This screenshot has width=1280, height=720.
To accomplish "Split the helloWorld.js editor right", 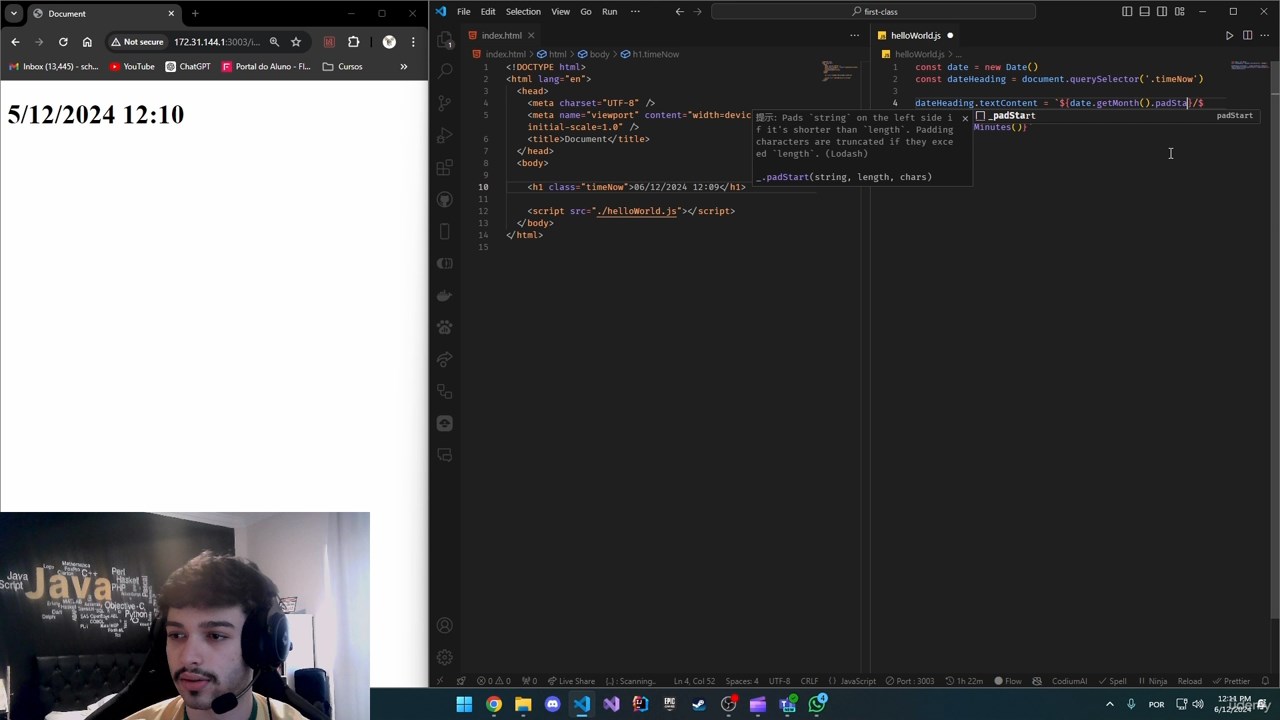I will pos(1247,35).
